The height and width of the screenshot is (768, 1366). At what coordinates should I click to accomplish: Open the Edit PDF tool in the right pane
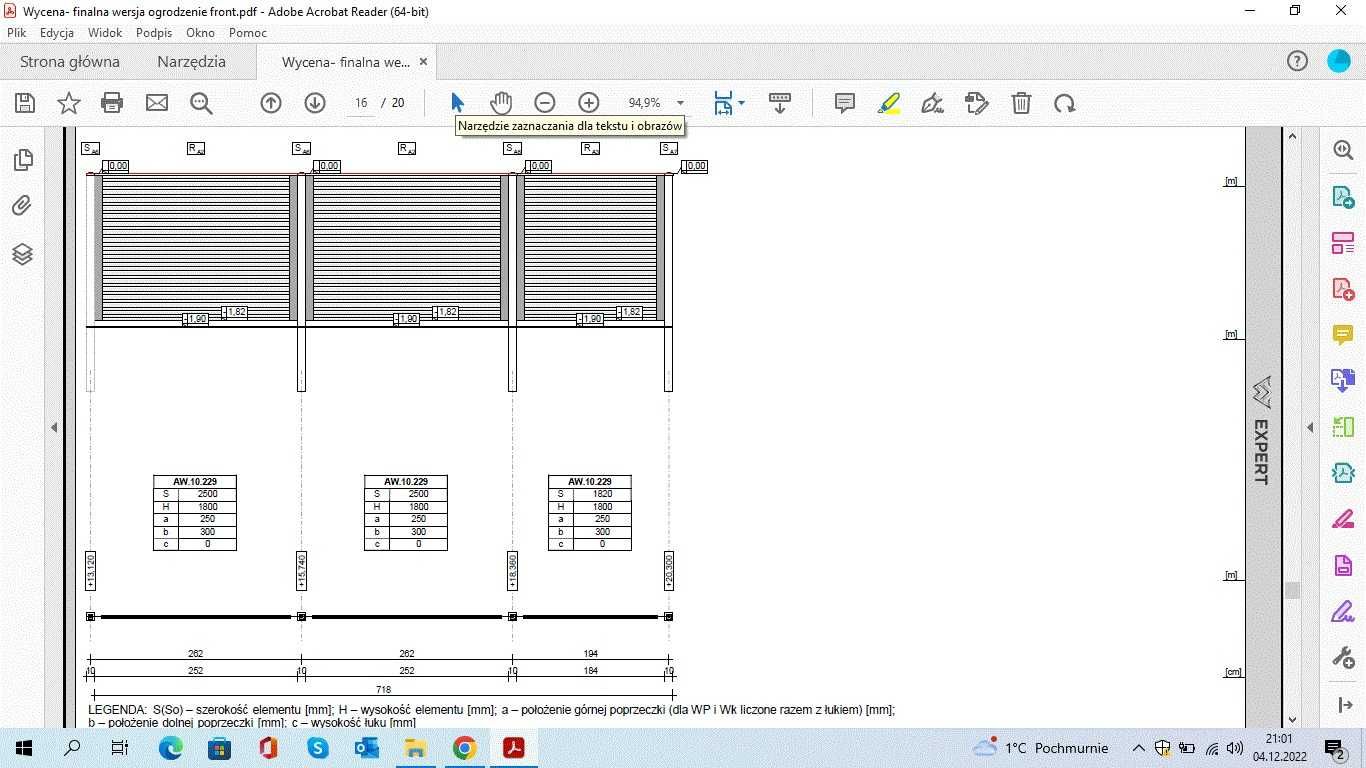pyautogui.click(x=1343, y=243)
